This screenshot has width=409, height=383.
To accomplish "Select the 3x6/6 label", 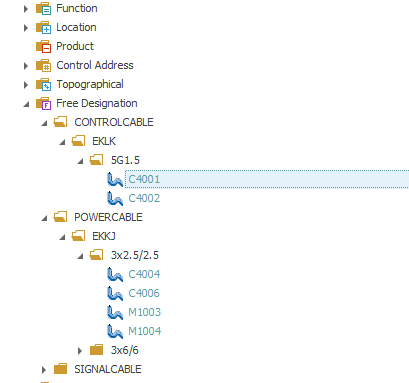I will [x=124, y=350].
